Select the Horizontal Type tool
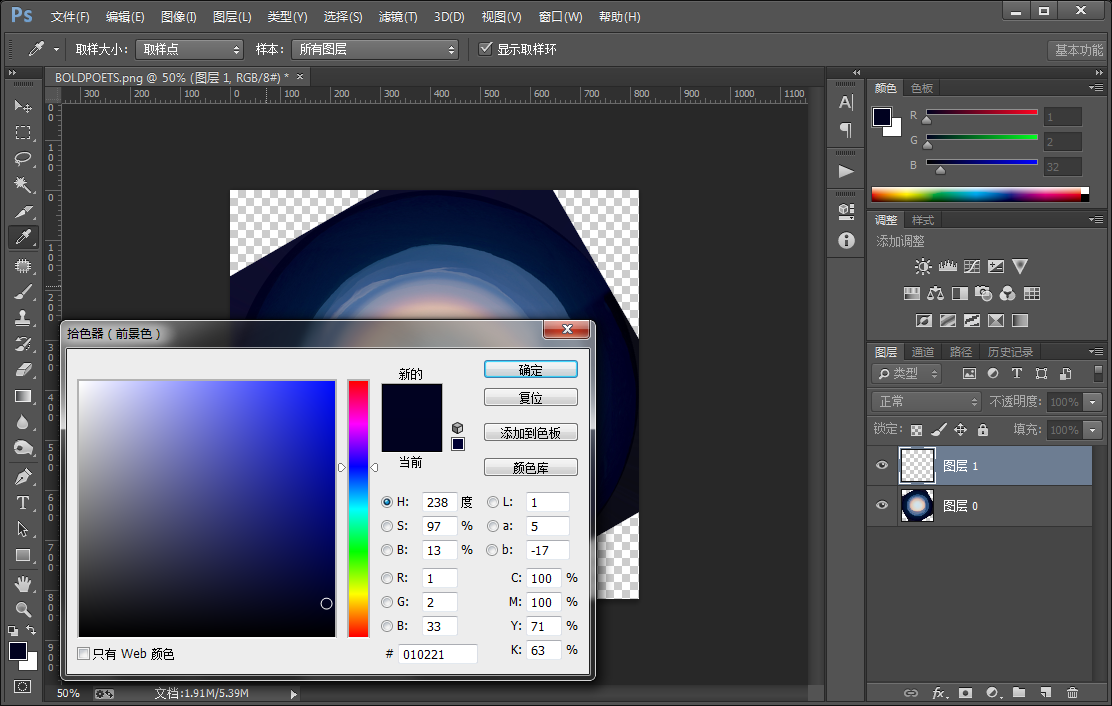 23,503
